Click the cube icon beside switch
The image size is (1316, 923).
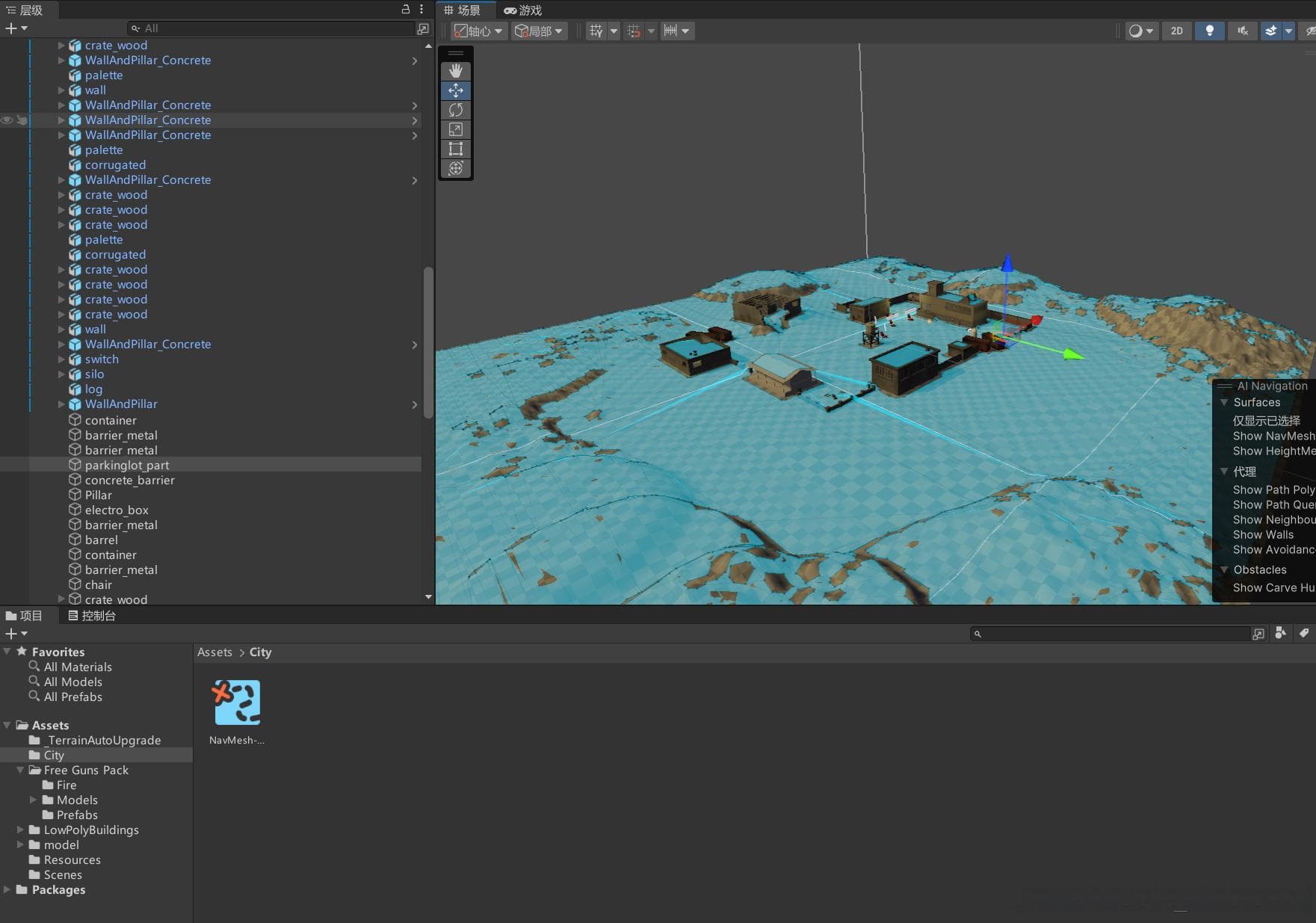(x=75, y=359)
